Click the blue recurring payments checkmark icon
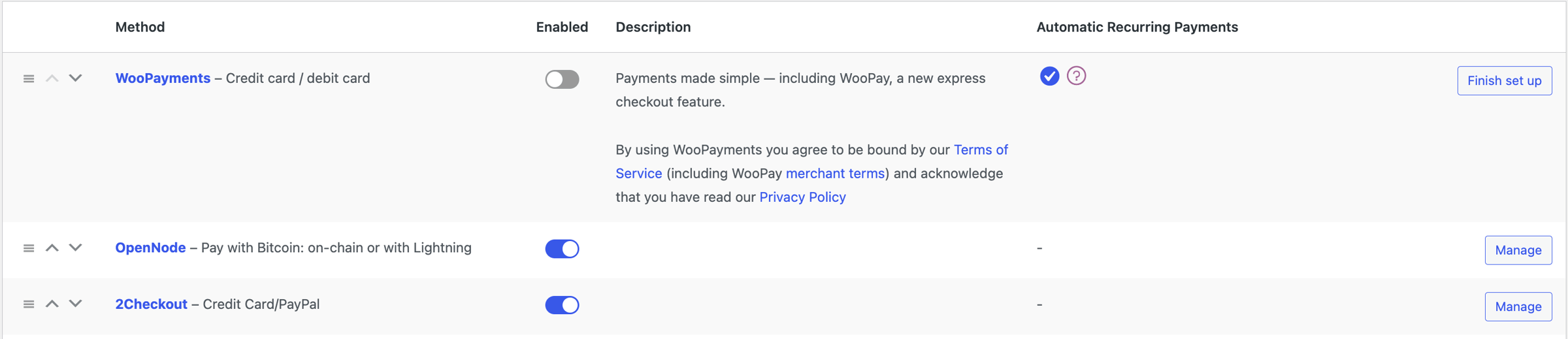 point(1049,76)
